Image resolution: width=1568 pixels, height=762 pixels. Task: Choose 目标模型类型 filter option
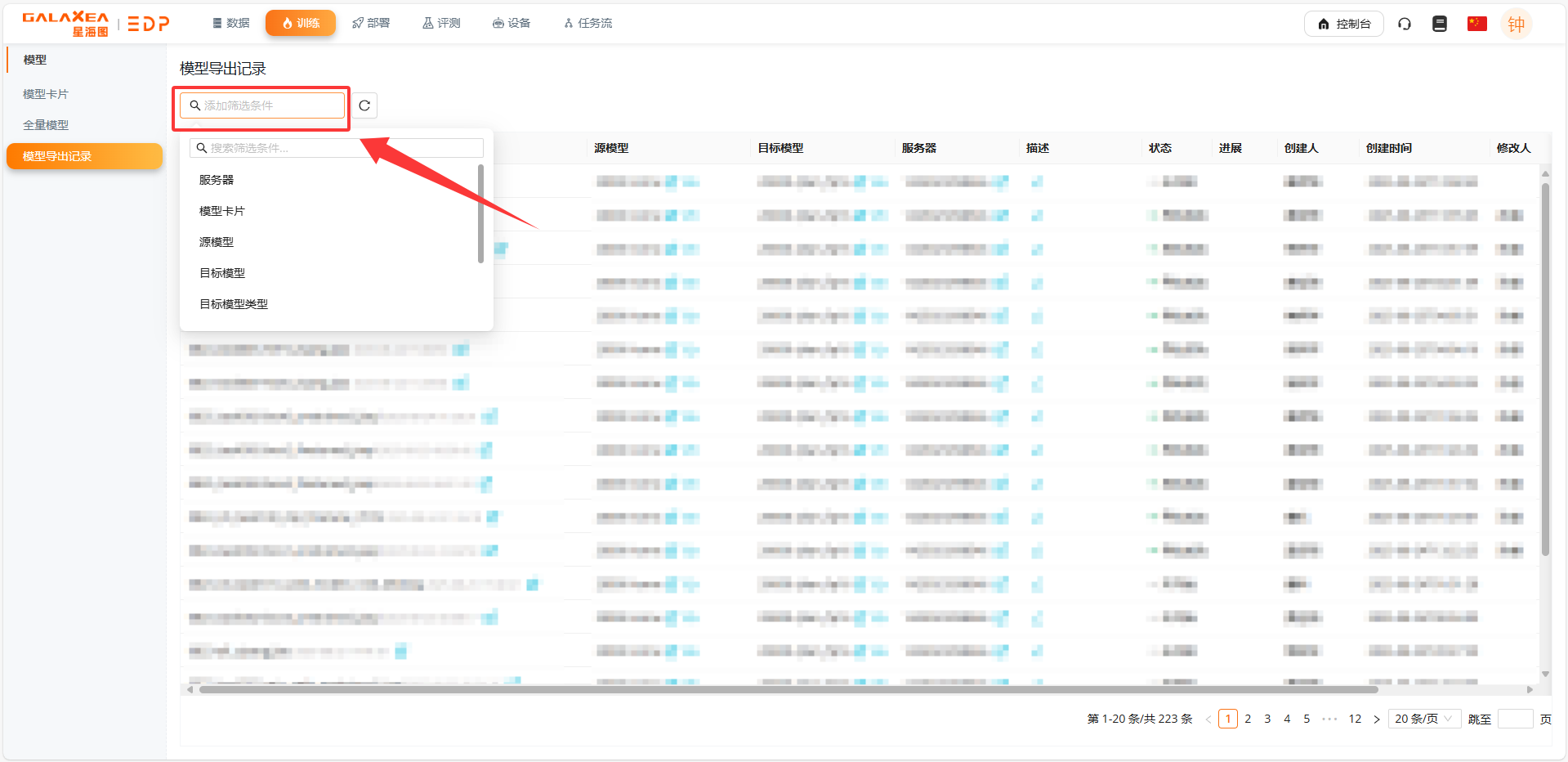[x=234, y=304]
